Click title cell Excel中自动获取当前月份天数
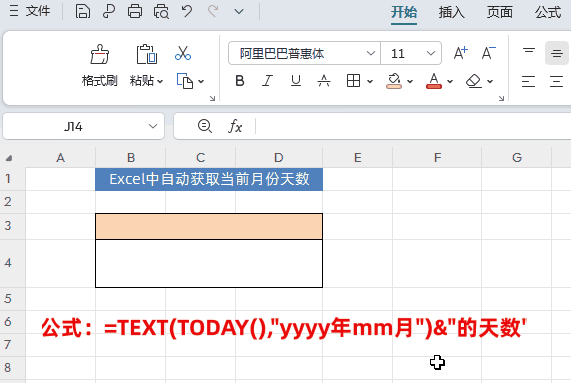This screenshot has width=571, height=383. pos(209,179)
